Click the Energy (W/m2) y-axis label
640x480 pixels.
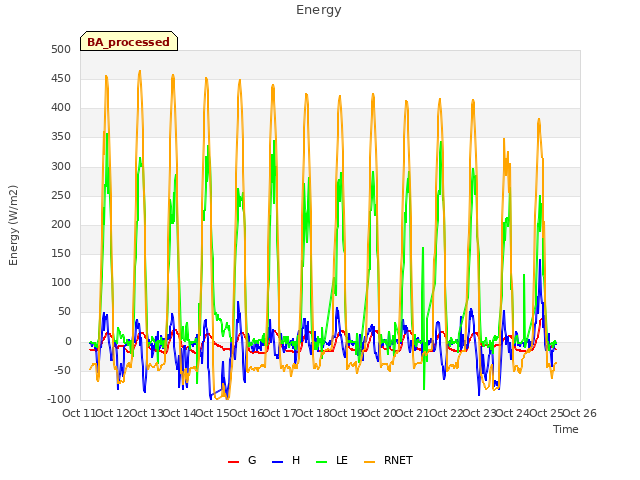13,225
